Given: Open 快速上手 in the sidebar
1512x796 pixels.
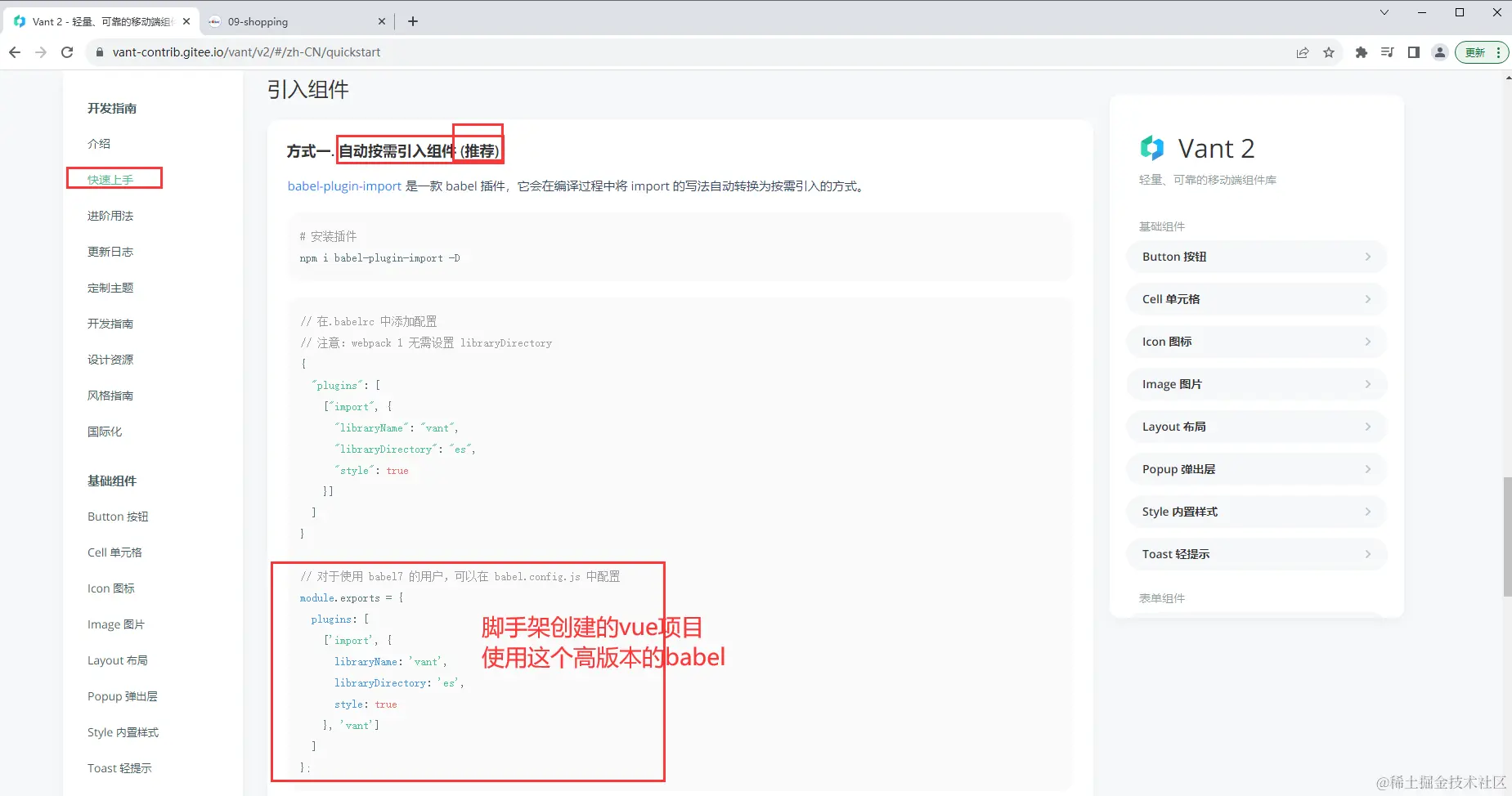Looking at the screenshot, I should (110, 180).
